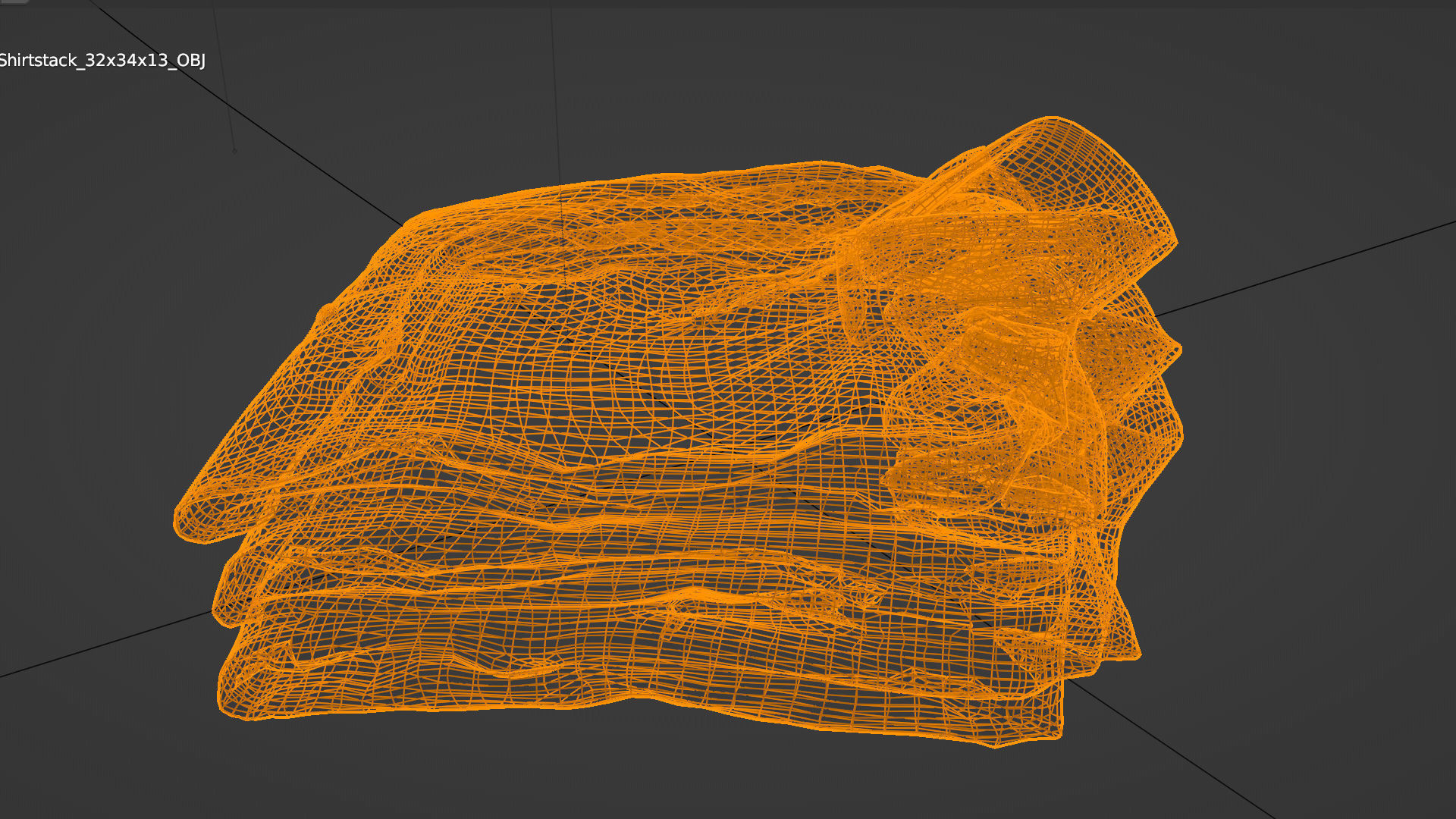The width and height of the screenshot is (1456, 819).
Task: Click the small diamond marker near the top-left
Action: tap(234, 150)
